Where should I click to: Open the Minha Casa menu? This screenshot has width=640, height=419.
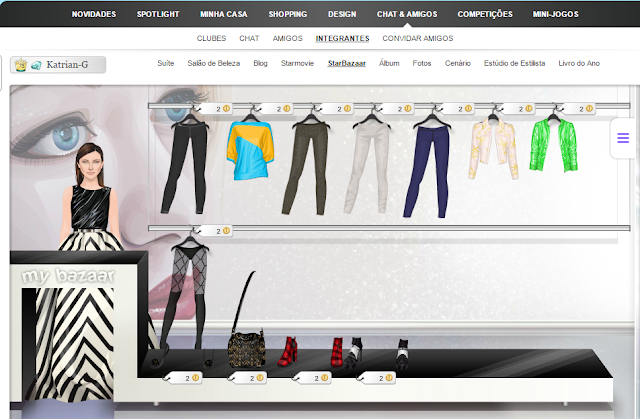tap(224, 14)
